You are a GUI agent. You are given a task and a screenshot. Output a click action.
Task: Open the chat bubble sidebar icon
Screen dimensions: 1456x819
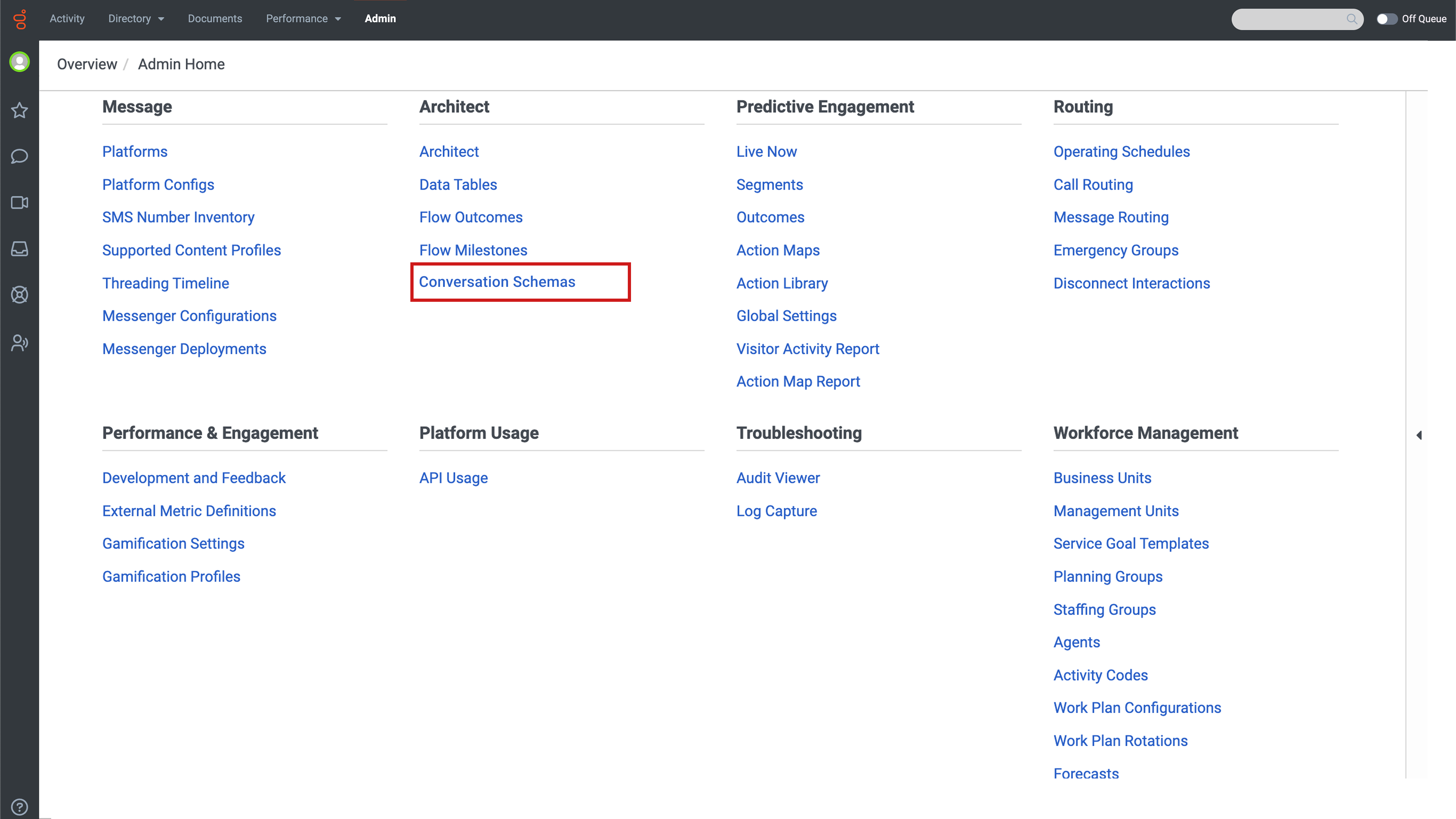click(x=20, y=156)
